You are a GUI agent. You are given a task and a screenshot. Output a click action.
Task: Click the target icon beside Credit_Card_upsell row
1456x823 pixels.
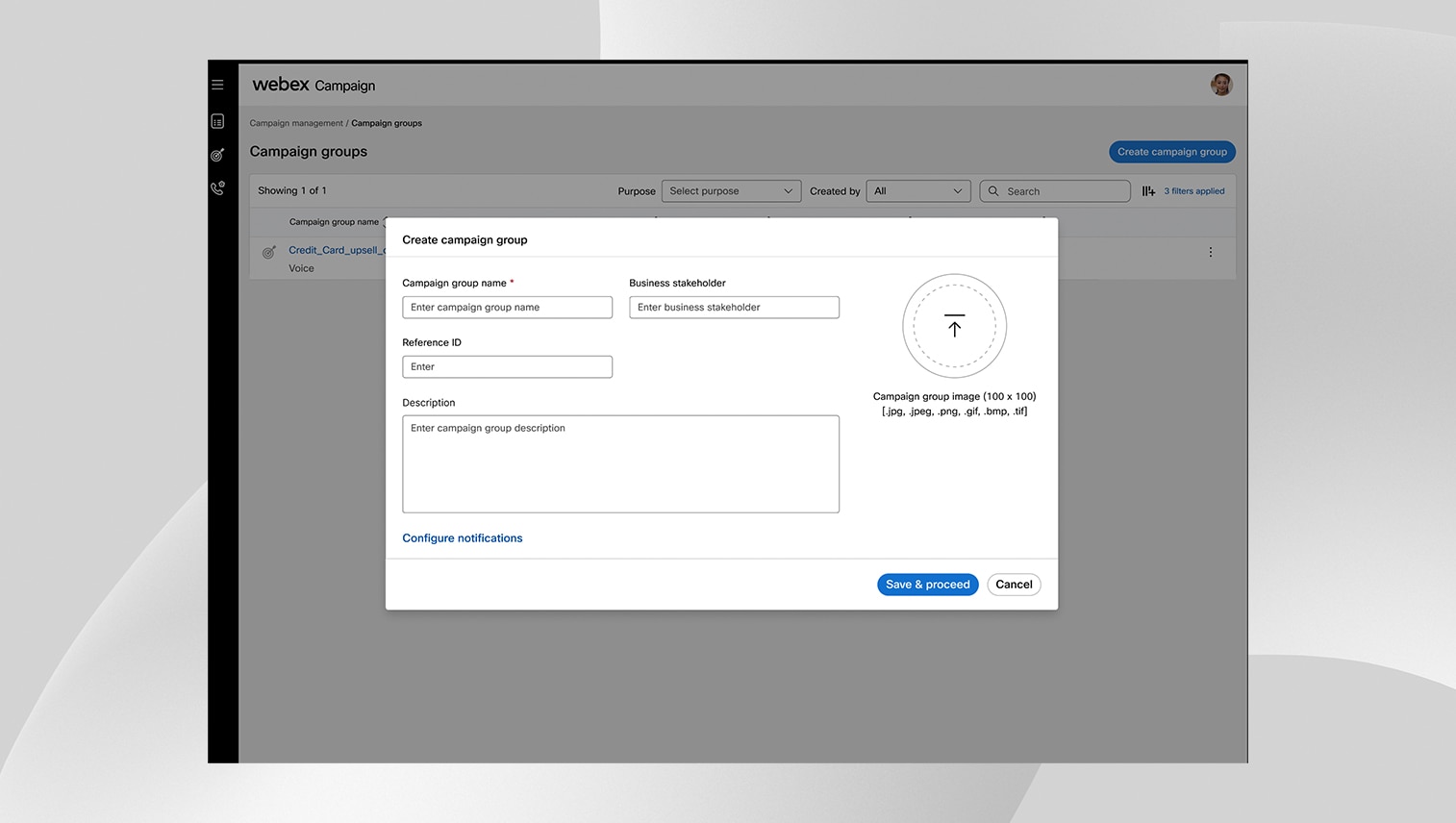tap(269, 253)
